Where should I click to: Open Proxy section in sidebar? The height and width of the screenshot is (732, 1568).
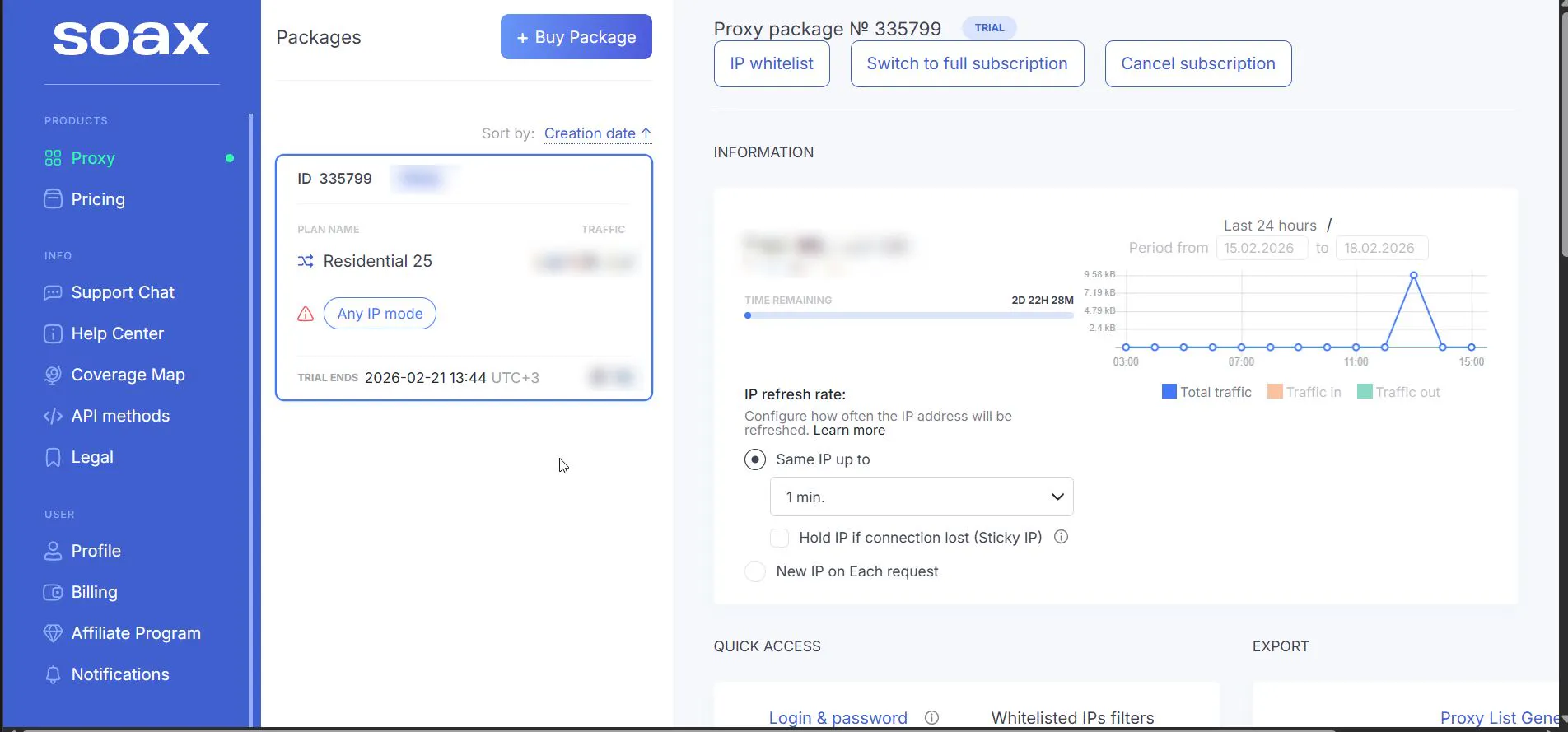coord(93,158)
